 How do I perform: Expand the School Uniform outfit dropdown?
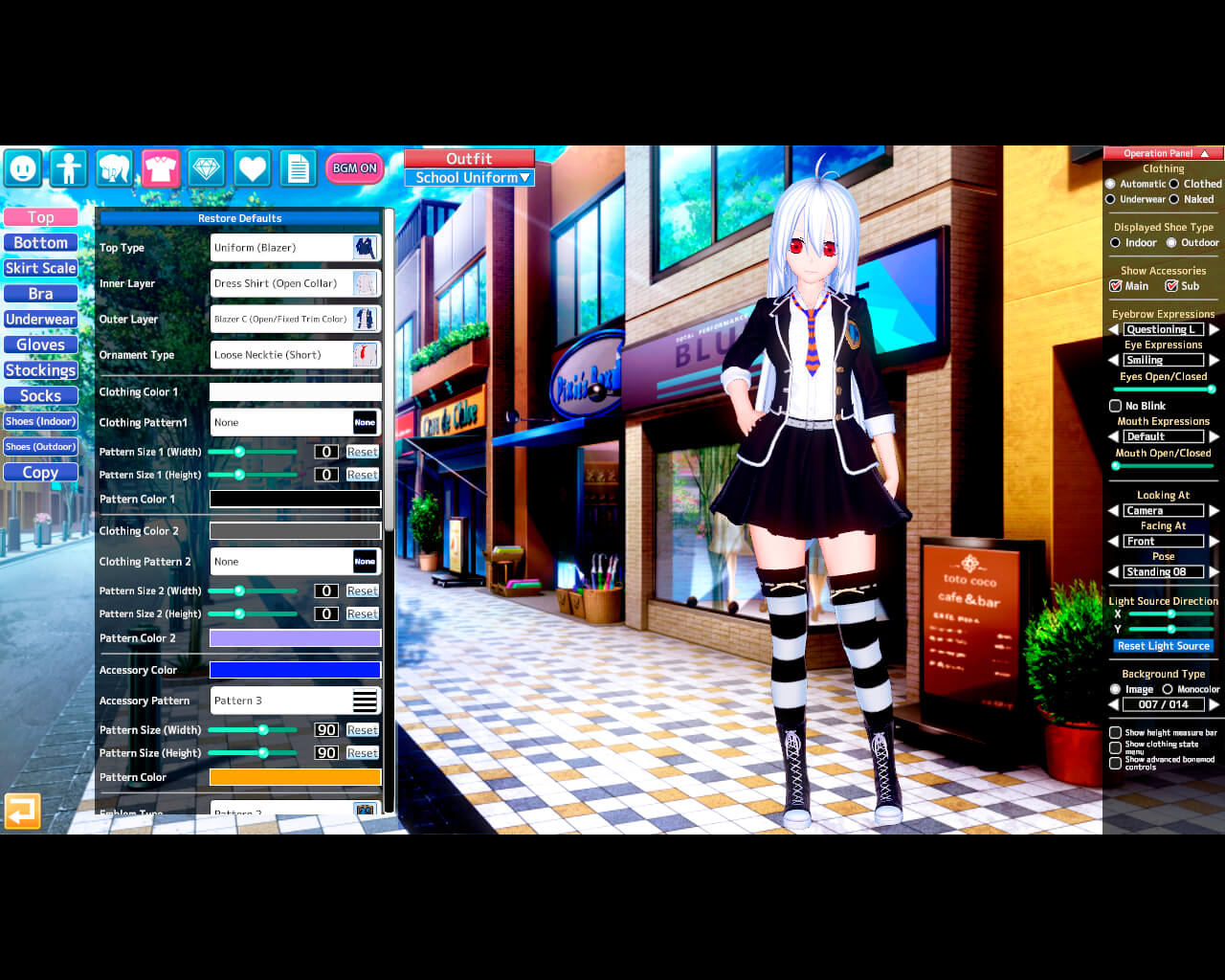click(469, 178)
